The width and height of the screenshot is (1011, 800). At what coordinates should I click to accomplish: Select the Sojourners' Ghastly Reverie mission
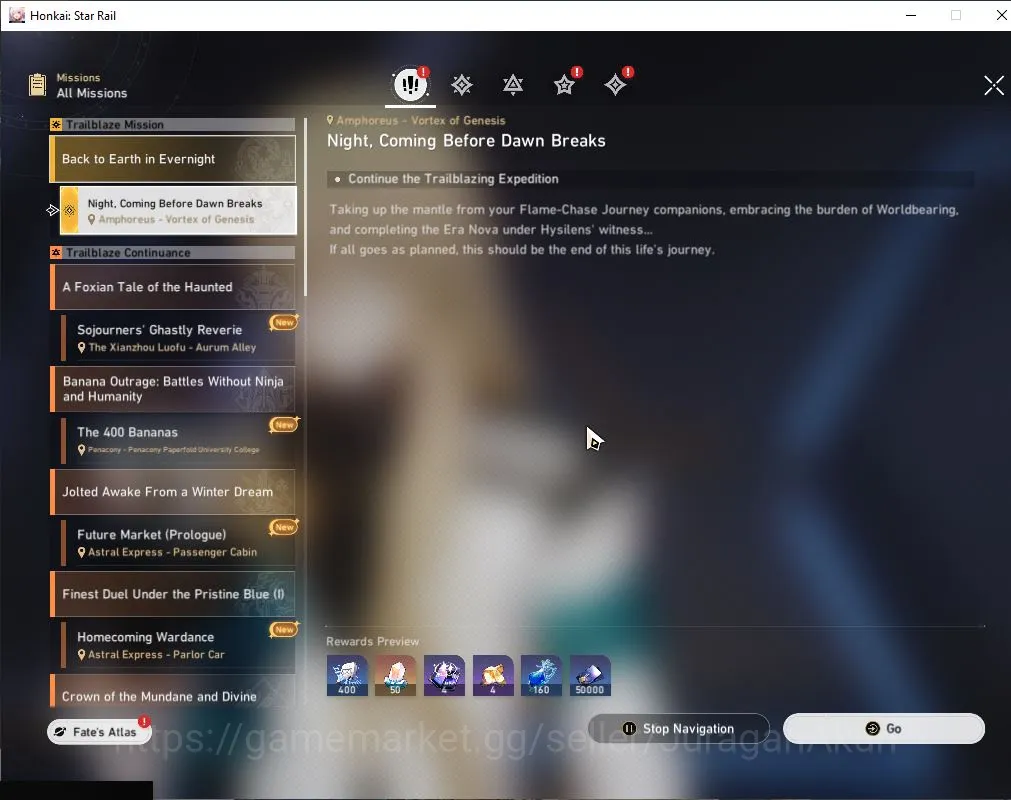pos(178,338)
